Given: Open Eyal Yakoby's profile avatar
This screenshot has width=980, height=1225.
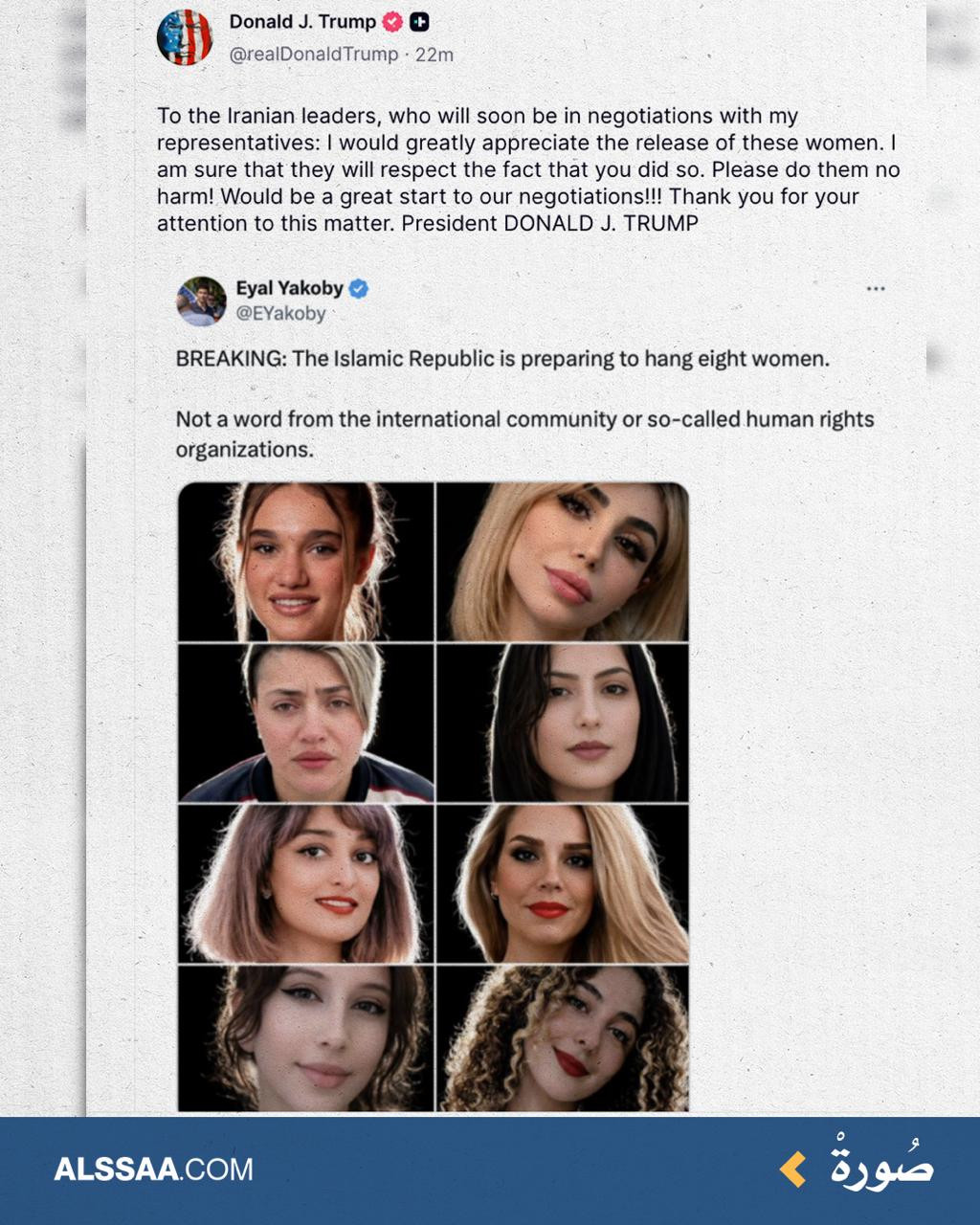Looking at the screenshot, I should [201, 301].
